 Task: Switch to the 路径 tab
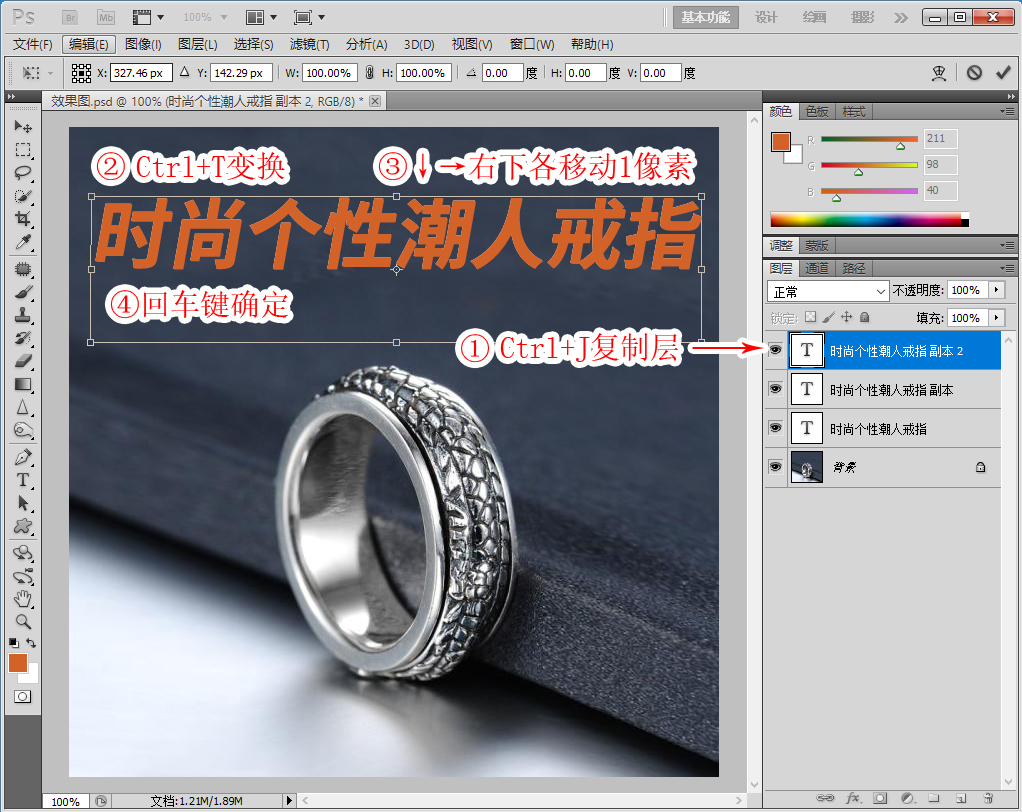pyautogui.click(x=853, y=268)
